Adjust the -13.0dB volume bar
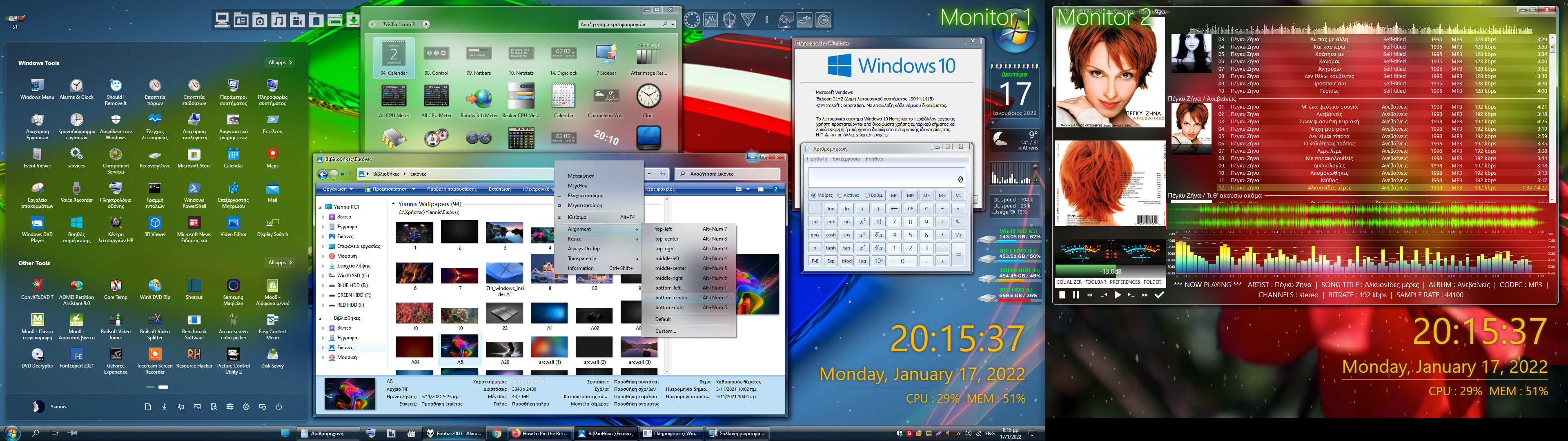 point(1110,271)
